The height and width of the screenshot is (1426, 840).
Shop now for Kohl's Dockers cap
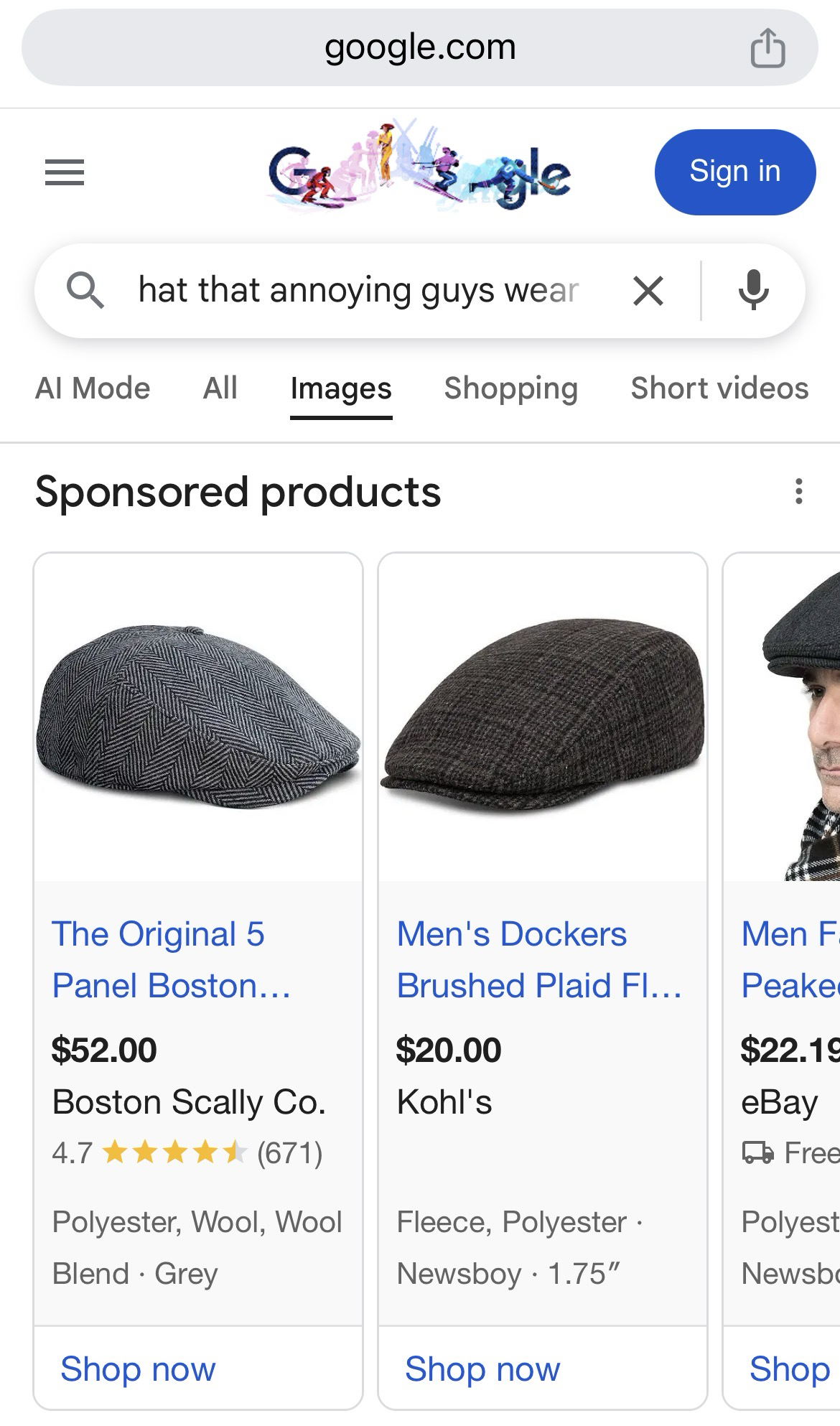point(482,1369)
